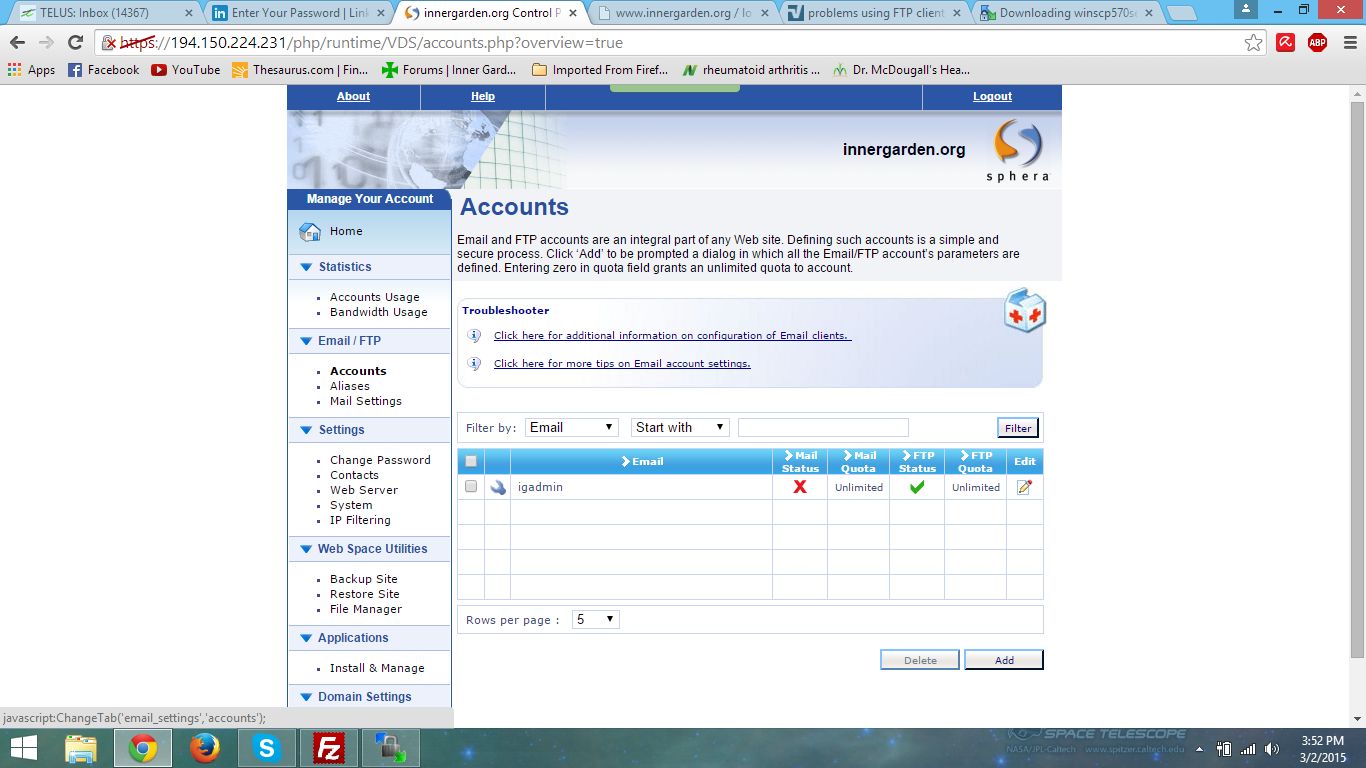Open the edit pencil icon for igadmin

pos(1024,487)
